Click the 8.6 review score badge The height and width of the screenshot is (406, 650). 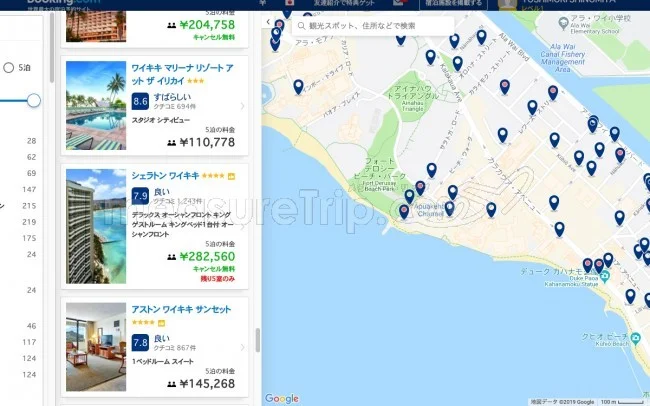coord(140,101)
